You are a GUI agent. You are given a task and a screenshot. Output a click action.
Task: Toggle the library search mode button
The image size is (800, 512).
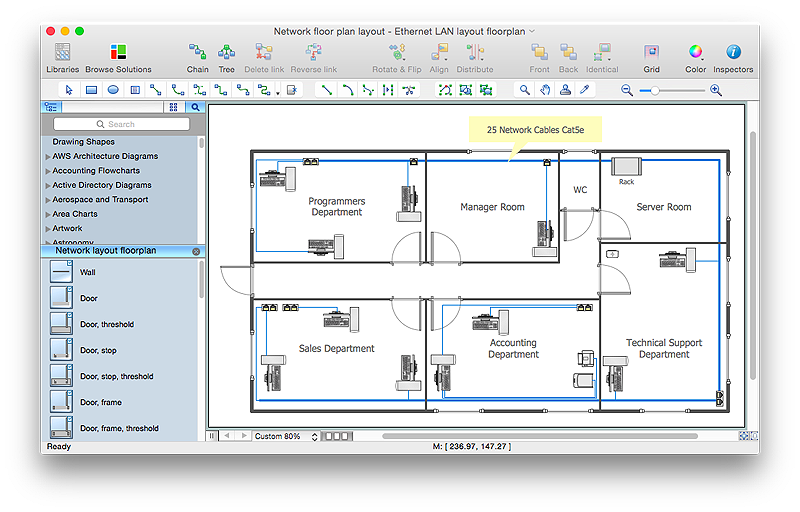[x=195, y=107]
